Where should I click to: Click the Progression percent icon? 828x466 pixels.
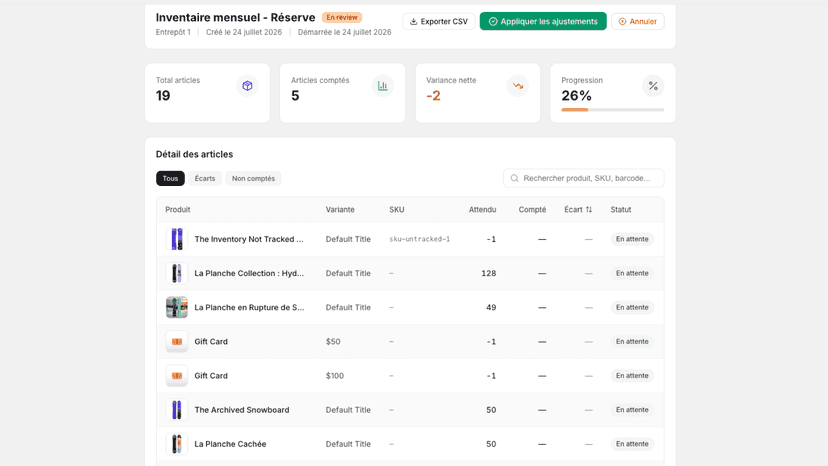pyautogui.click(x=653, y=86)
